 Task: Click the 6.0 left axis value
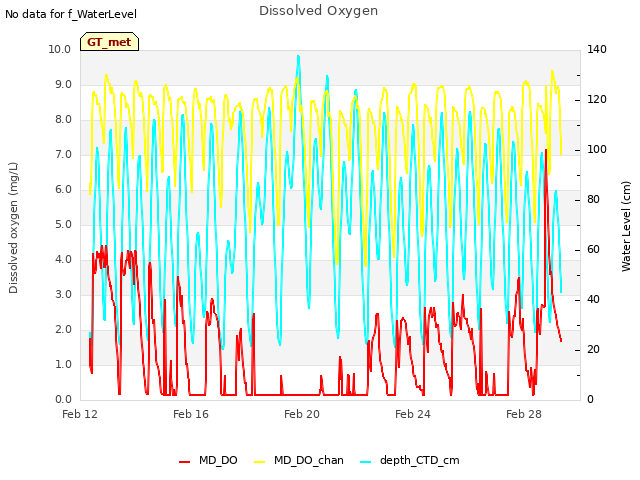pos(63,189)
